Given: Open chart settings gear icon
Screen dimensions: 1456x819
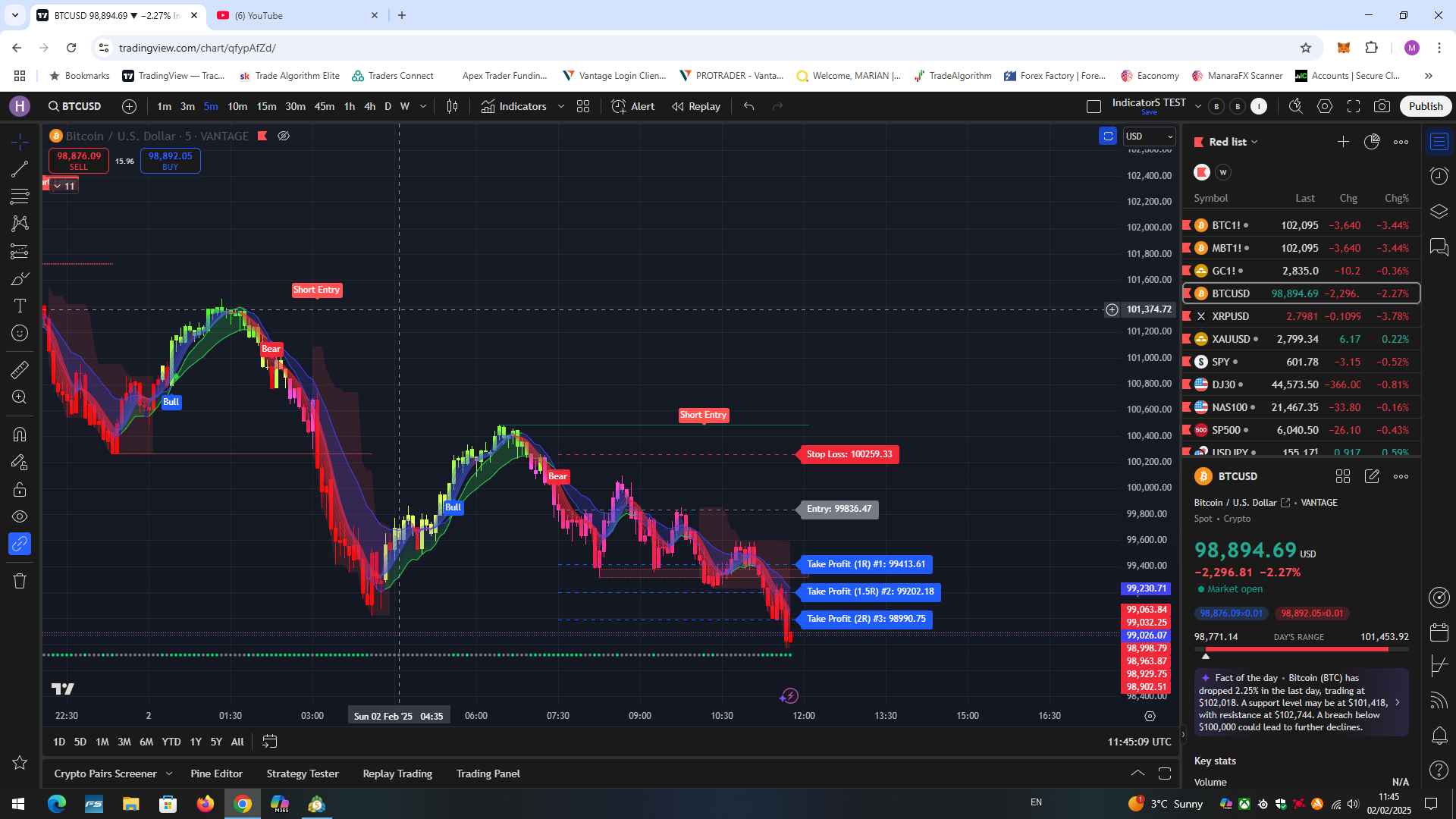Looking at the screenshot, I should 1326,106.
